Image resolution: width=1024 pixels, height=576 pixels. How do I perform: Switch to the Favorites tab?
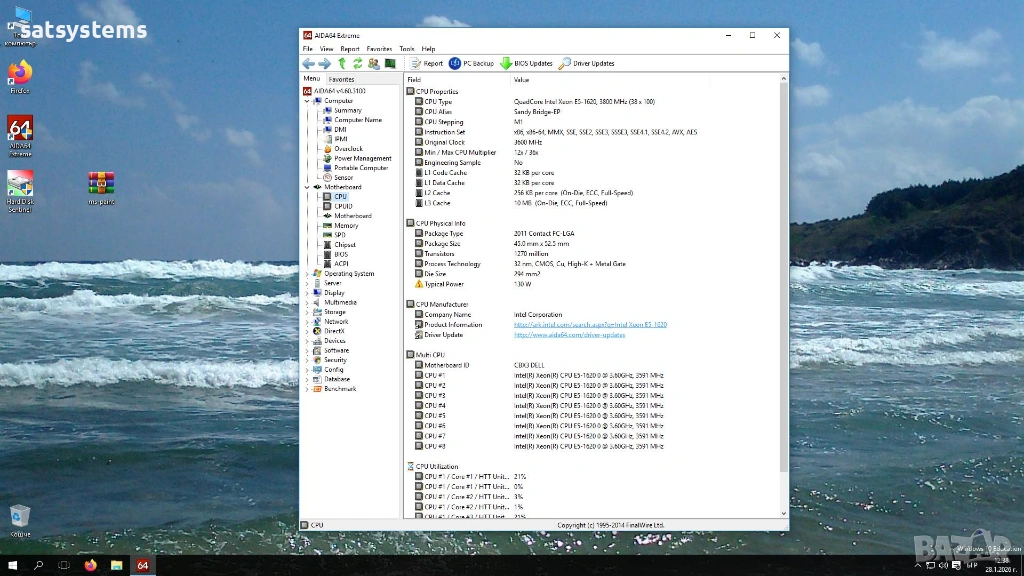tap(341, 79)
